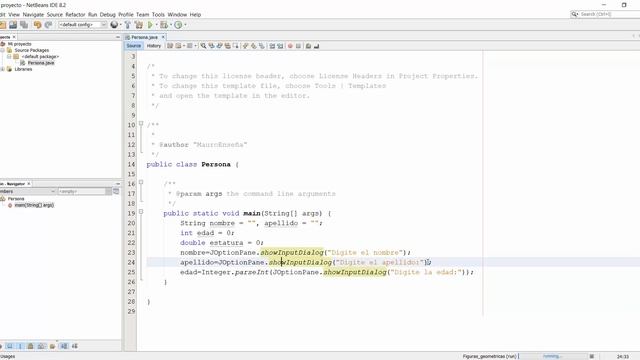Click the Profile Project clock icon
Image resolution: width=640 pixels, height=360 pixels.
click(178, 25)
